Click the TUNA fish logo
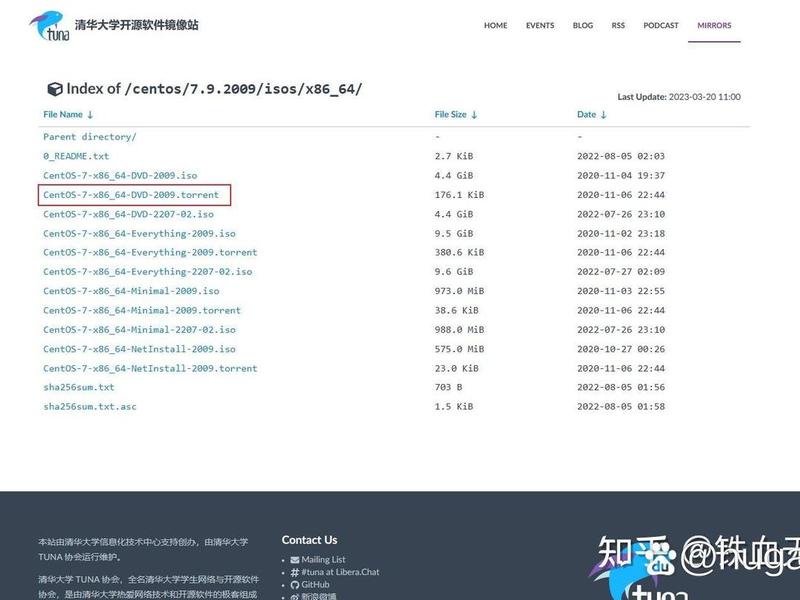800x600 pixels. click(x=49, y=26)
